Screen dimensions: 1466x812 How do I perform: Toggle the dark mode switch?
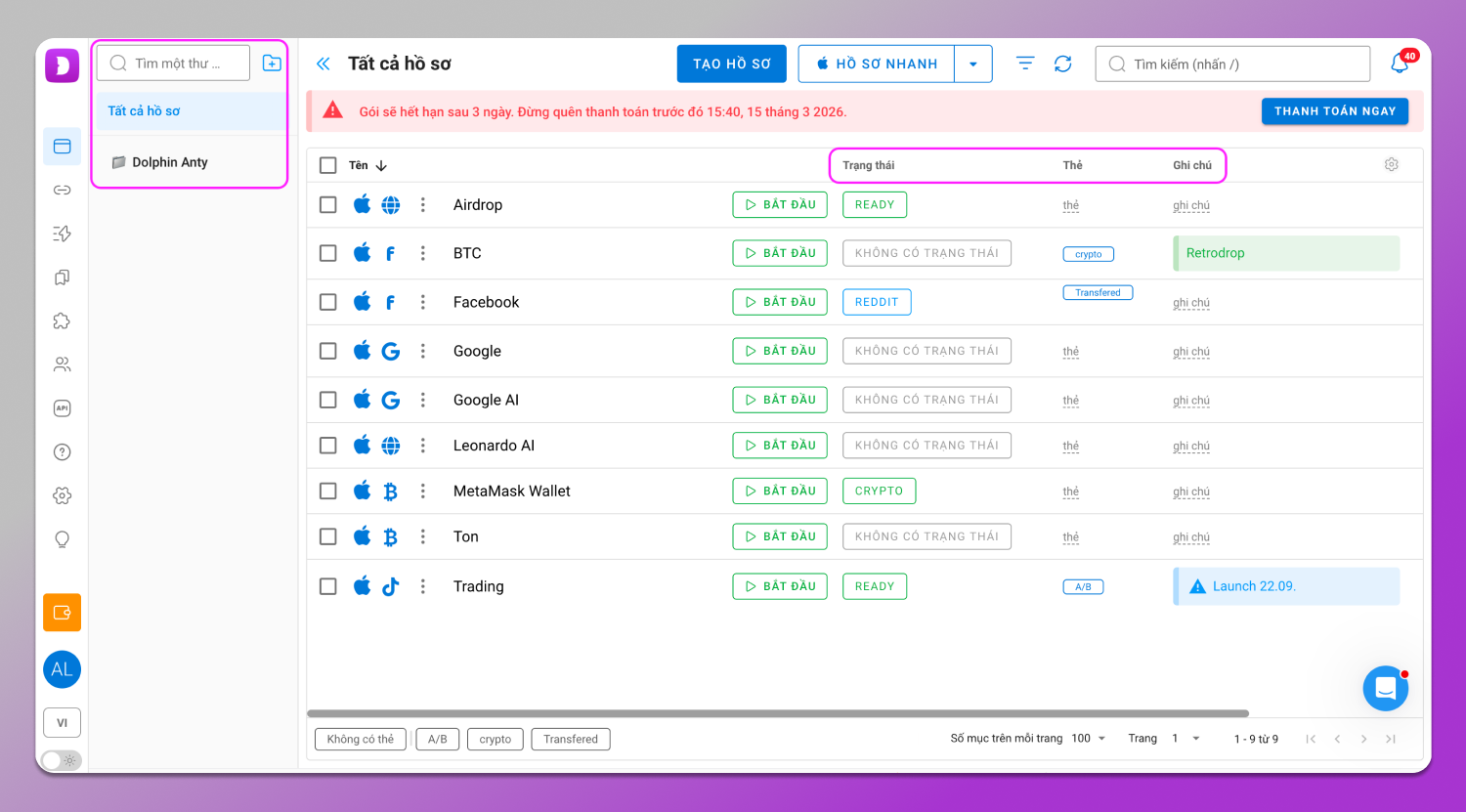(x=61, y=760)
